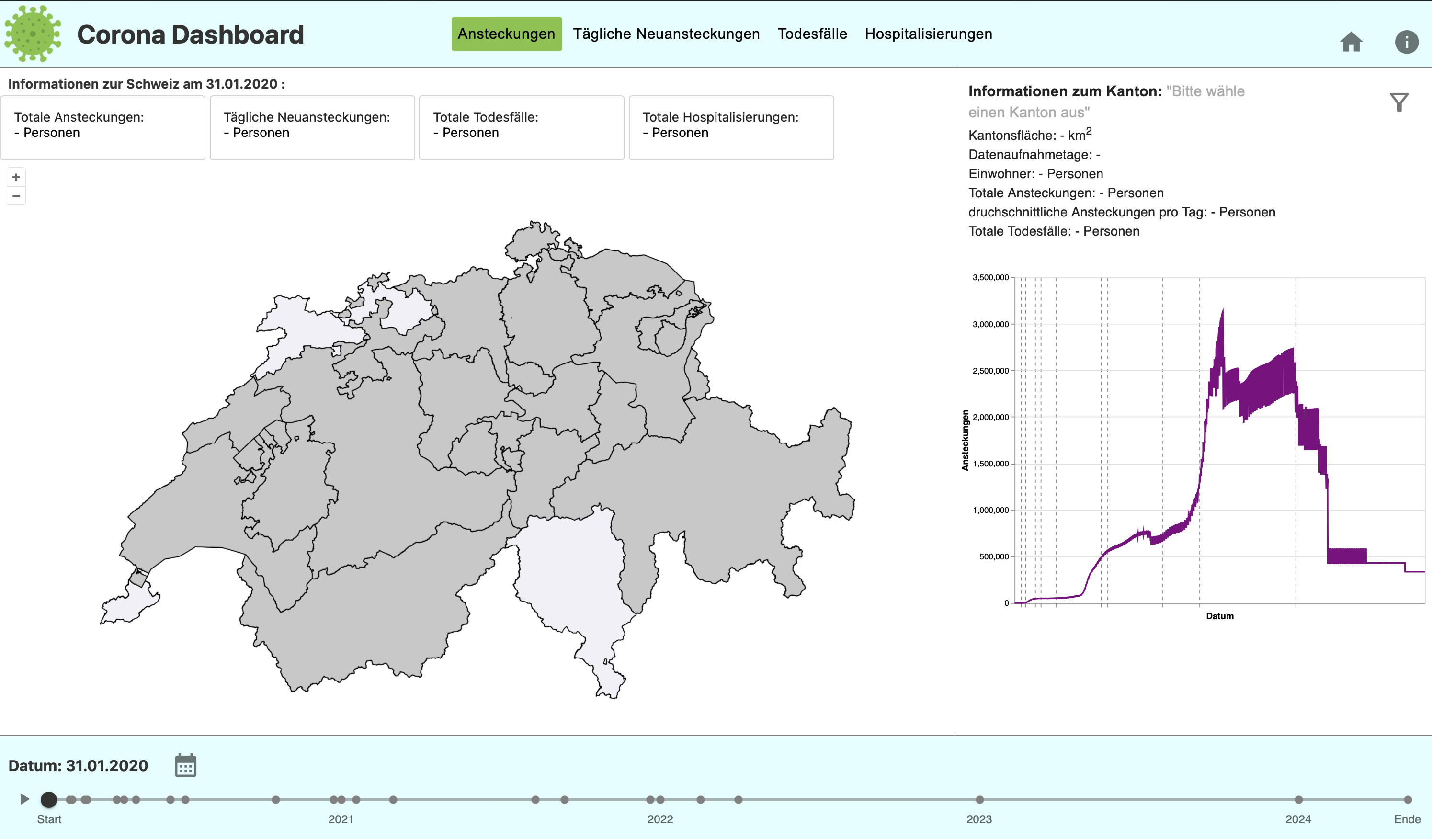Switch to Hospitalisierungen tab
Viewport: 1432px width, 840px height.
point(928,34)
